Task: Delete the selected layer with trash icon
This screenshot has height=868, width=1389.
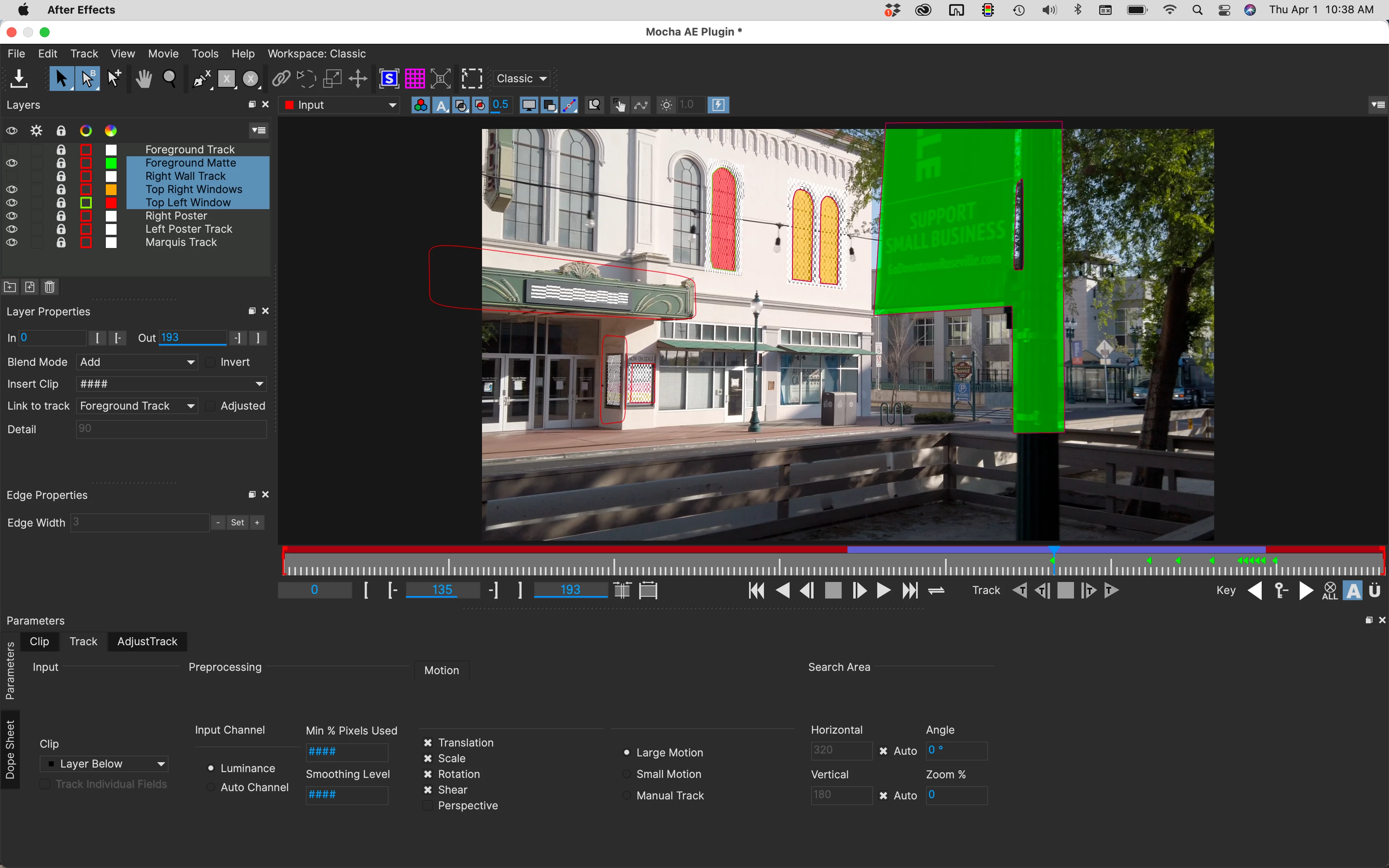Action: tap(50, 287)
